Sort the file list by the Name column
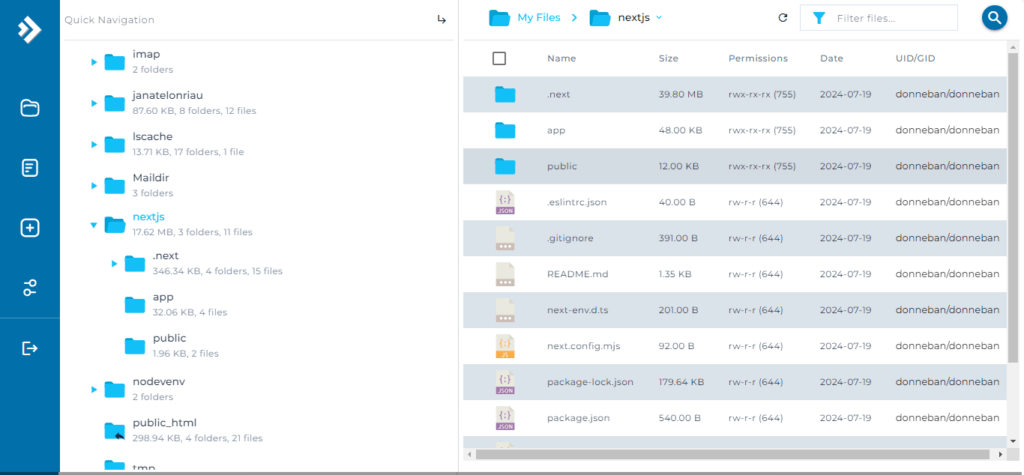This screenshot has height=475, width=1024. click(562, 59)
